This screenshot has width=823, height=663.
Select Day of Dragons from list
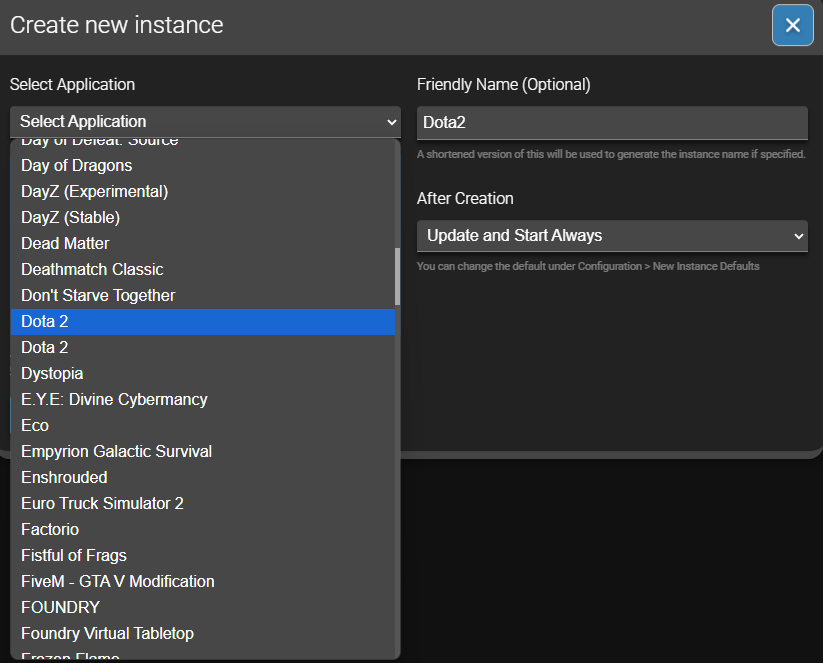tap(203, 165)
